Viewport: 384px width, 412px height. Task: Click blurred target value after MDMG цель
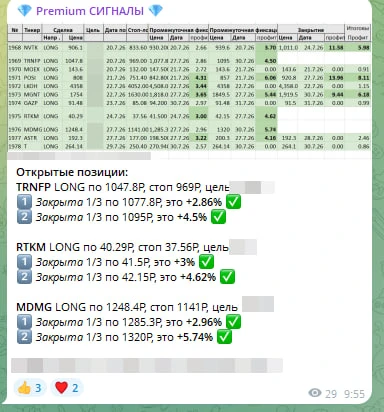coord(258,304)
